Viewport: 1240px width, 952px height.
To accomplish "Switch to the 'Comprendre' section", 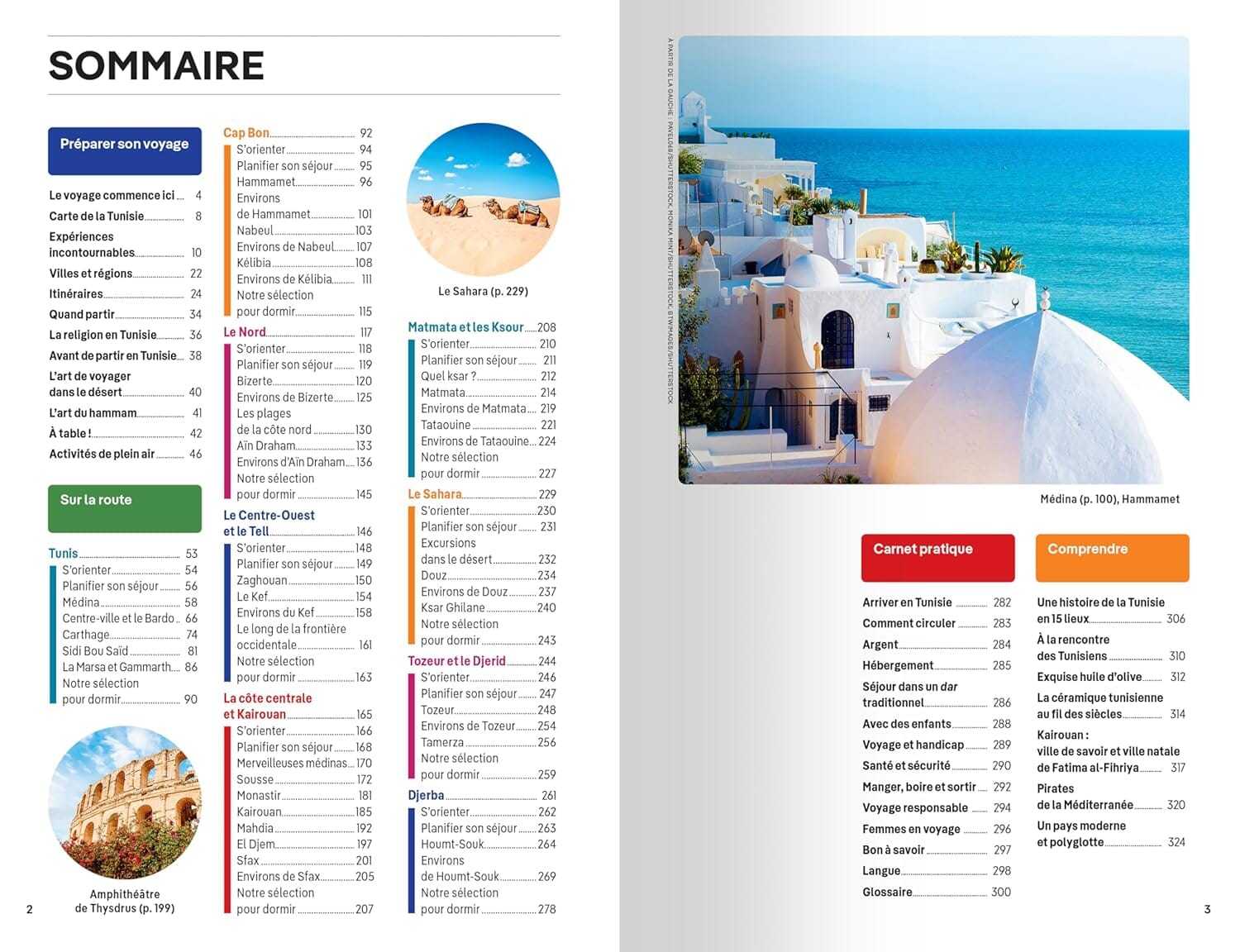I will (1111, 555).
